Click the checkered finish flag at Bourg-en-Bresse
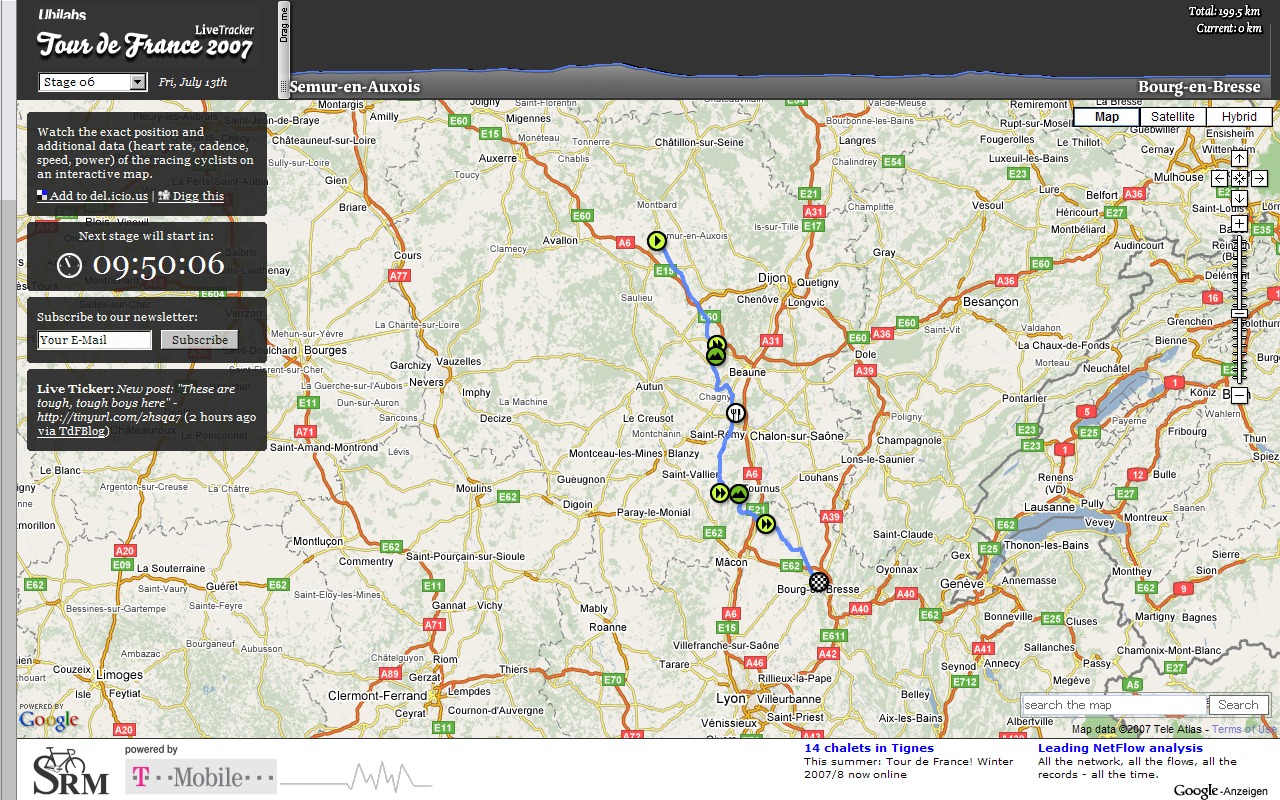Image resolution: width=1280 pixels, height=800 pixels. pyautogui.click(x=819, y=581)
